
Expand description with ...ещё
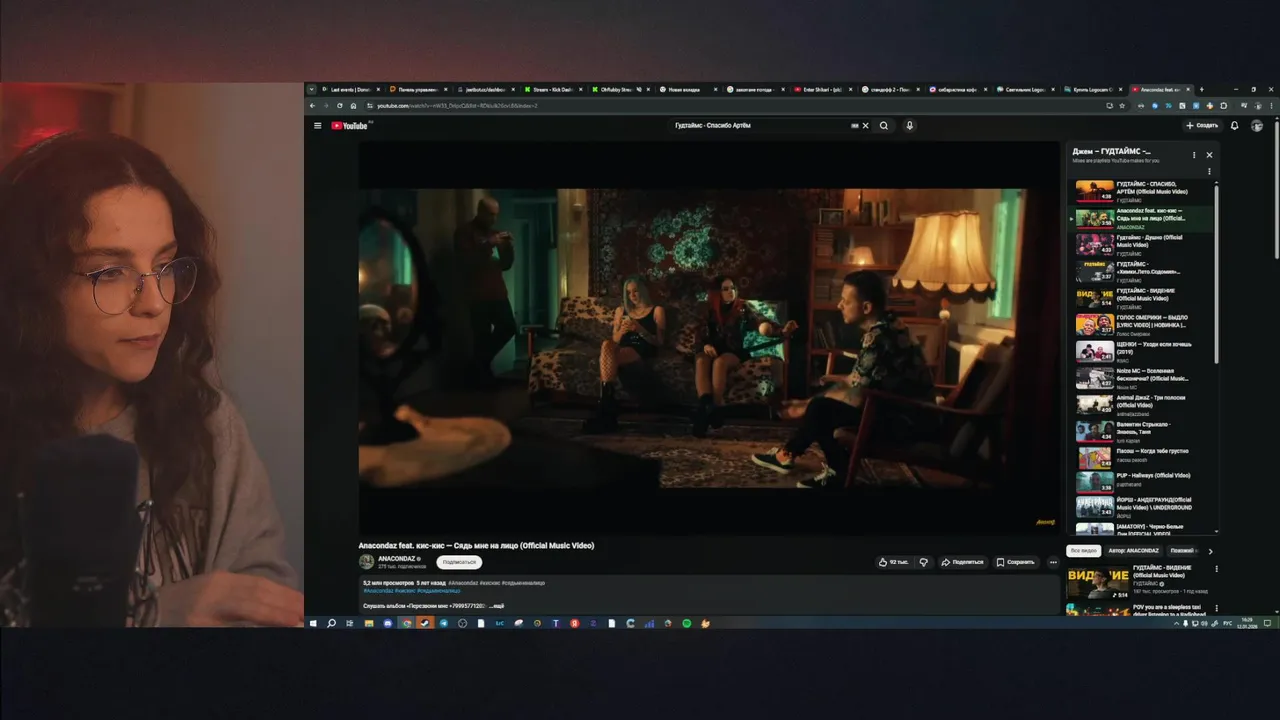pos(496,606)
